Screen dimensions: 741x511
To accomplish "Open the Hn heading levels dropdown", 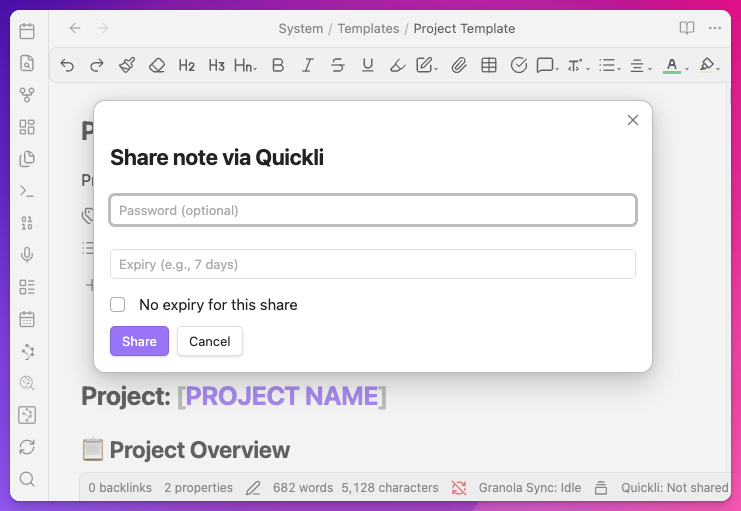I will coord(246,65).
